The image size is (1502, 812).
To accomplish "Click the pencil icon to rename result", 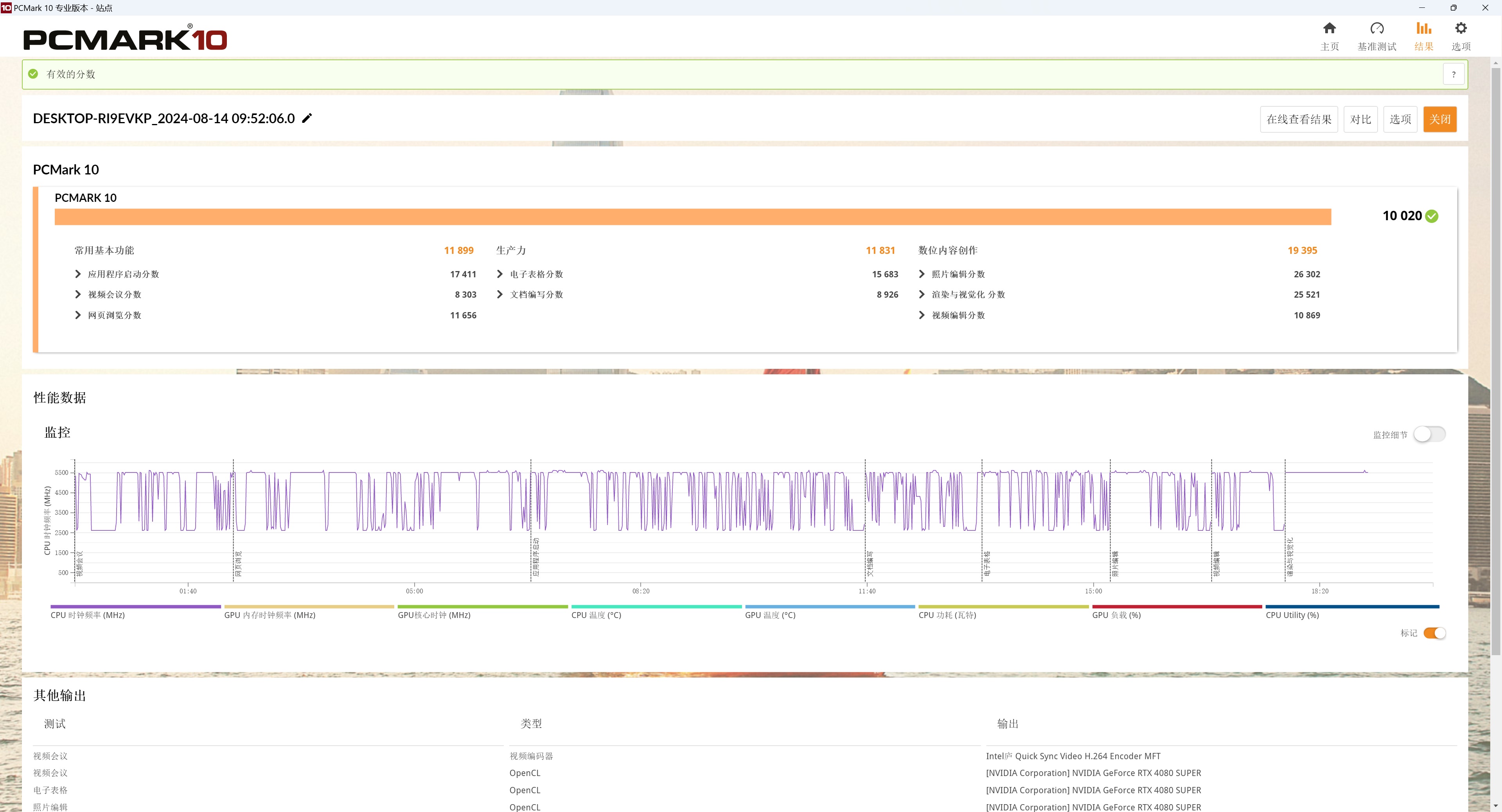I will tap(307, 119).
